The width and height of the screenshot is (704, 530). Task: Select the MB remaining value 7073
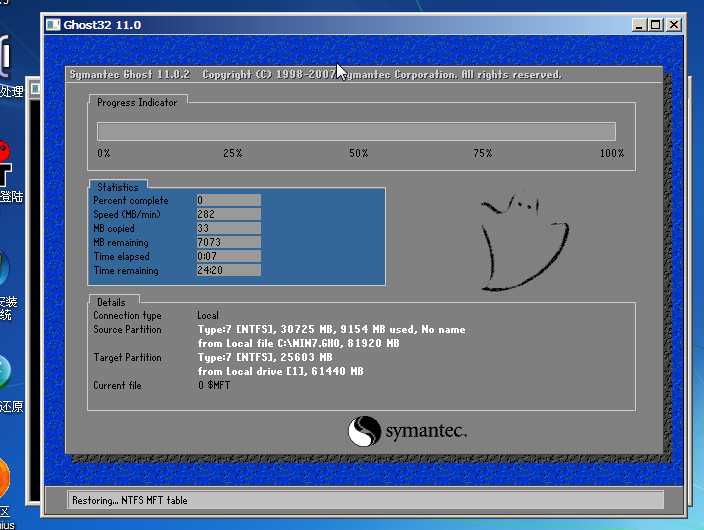click(229, 242)
